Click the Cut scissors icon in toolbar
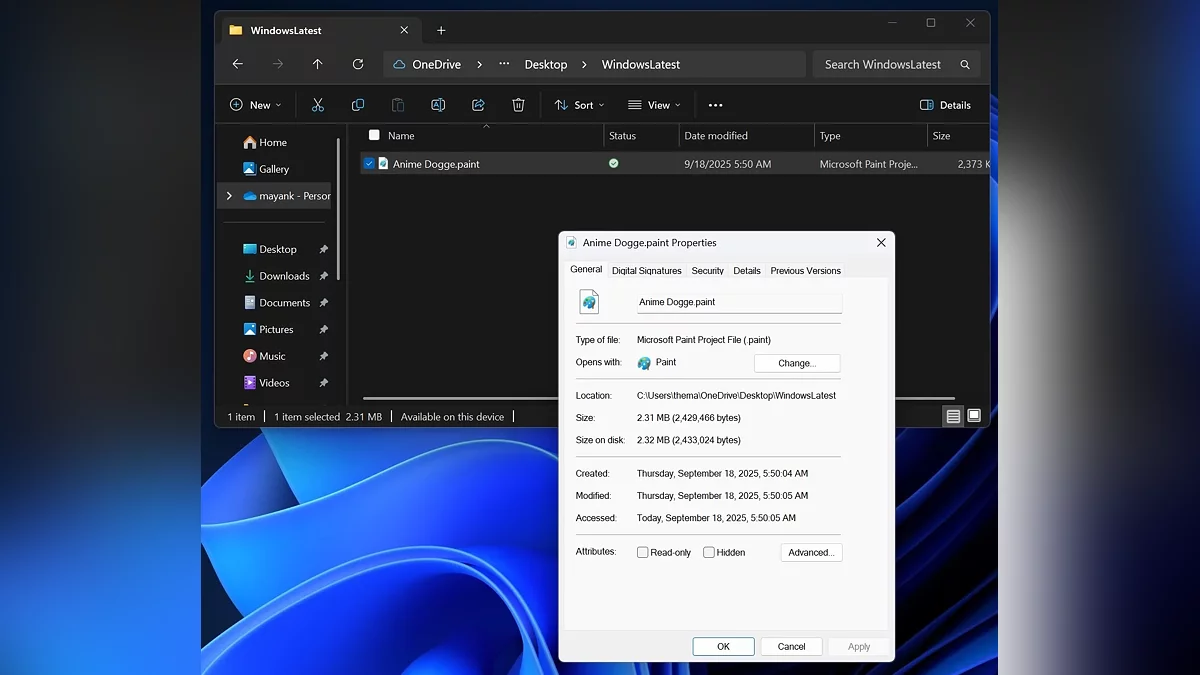This screenshot has height=675, width=1200. point(318,105)
